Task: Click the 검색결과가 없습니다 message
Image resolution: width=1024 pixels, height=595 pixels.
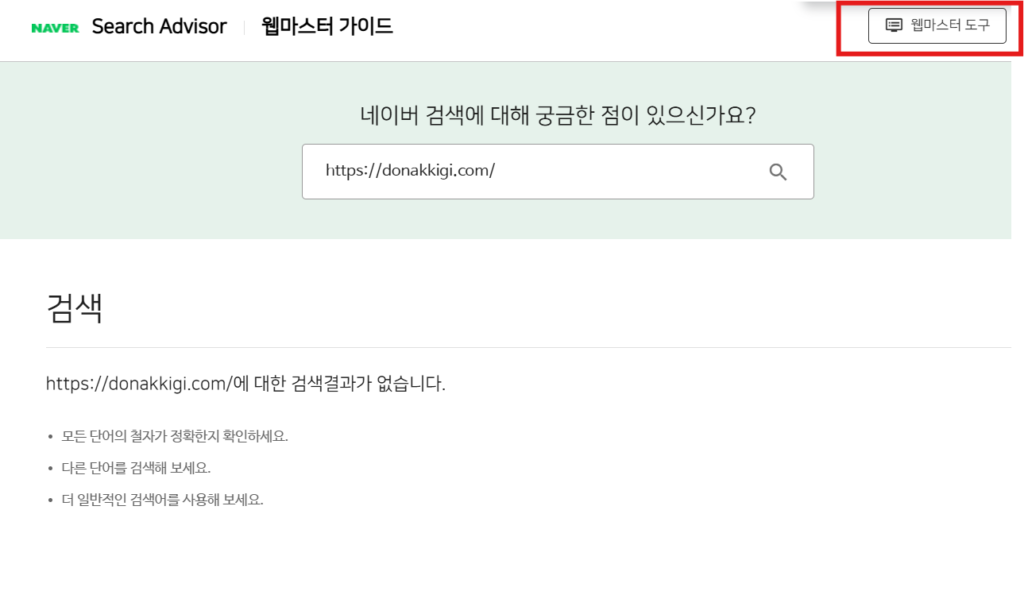Action: click(x=246, y=383)
